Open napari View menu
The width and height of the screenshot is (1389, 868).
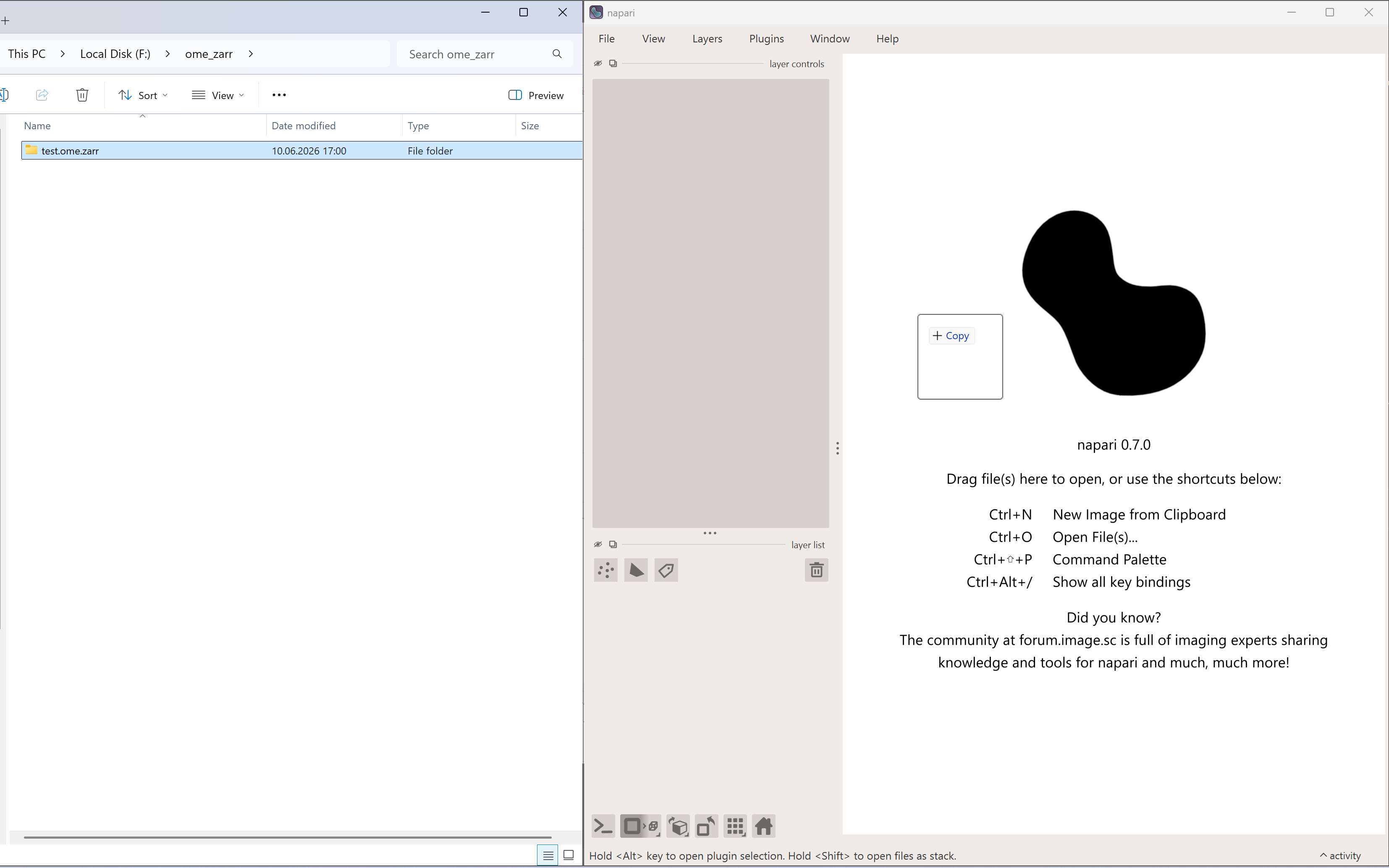[x=653, y=39]
